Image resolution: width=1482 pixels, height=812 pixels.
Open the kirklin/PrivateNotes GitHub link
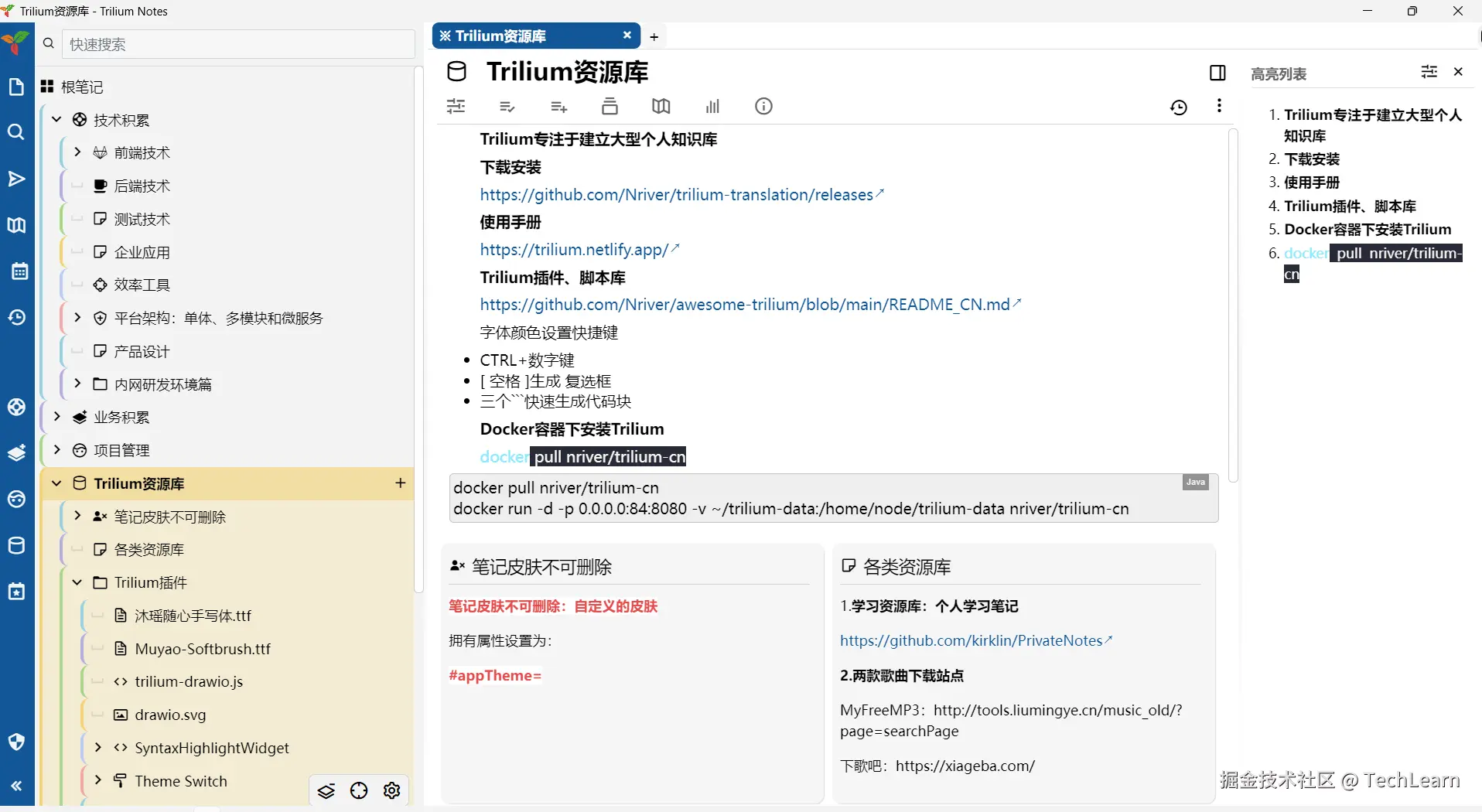[971, 640]
